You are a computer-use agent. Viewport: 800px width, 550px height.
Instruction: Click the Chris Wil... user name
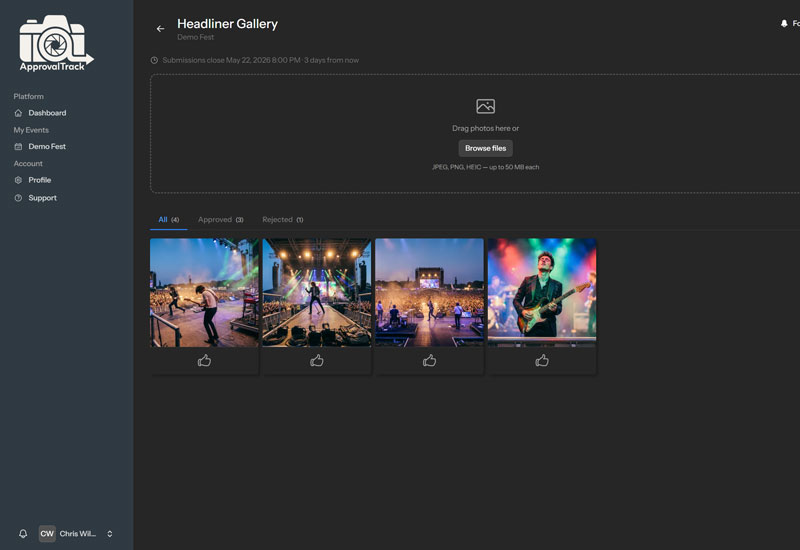pos(78,534)
